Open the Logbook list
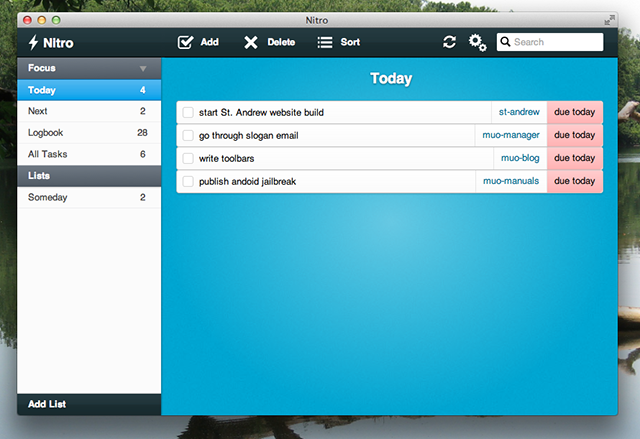Screen dimensions: 640x439 tap(89, 133)
